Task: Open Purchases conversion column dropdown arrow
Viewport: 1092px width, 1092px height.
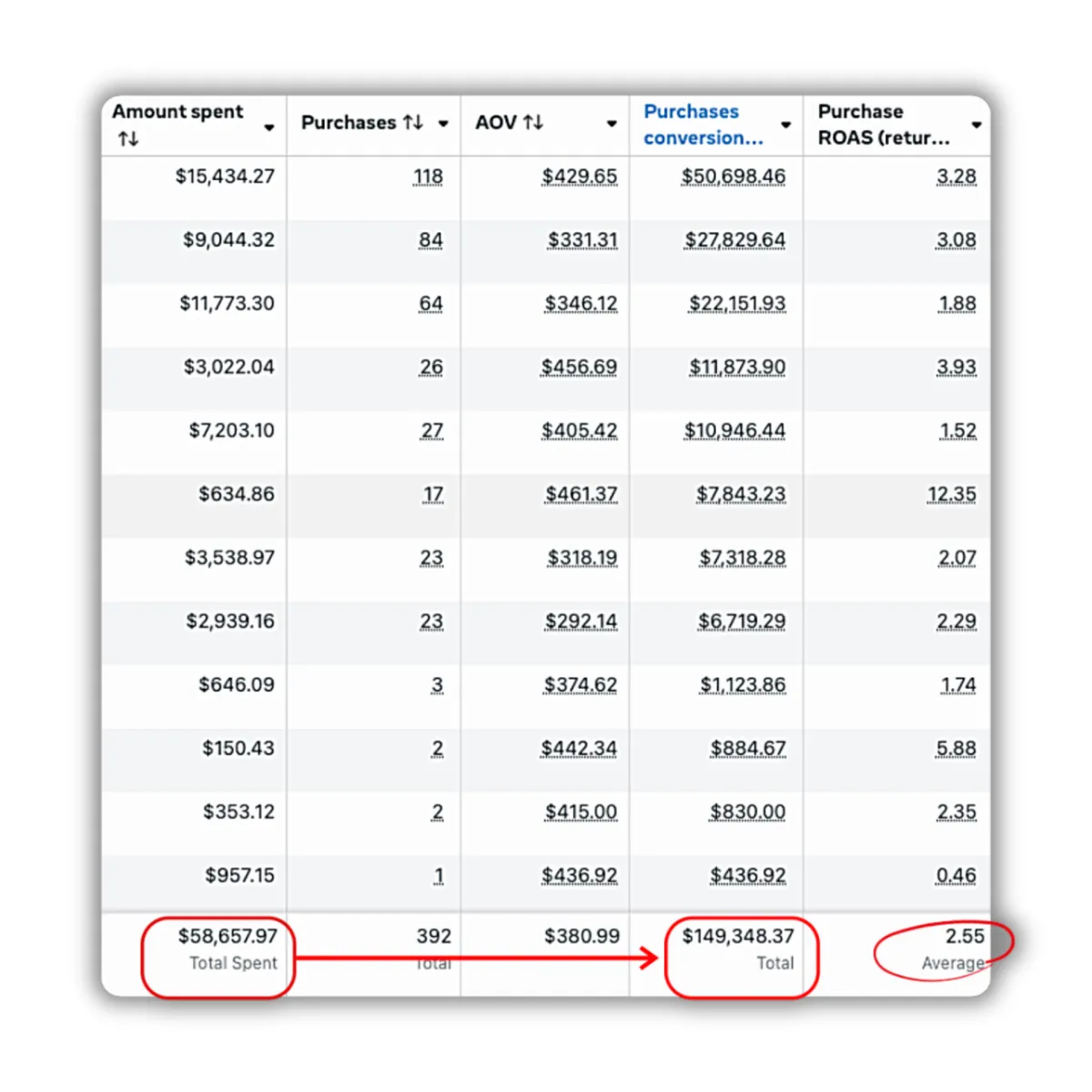Action: coord(786,125)
